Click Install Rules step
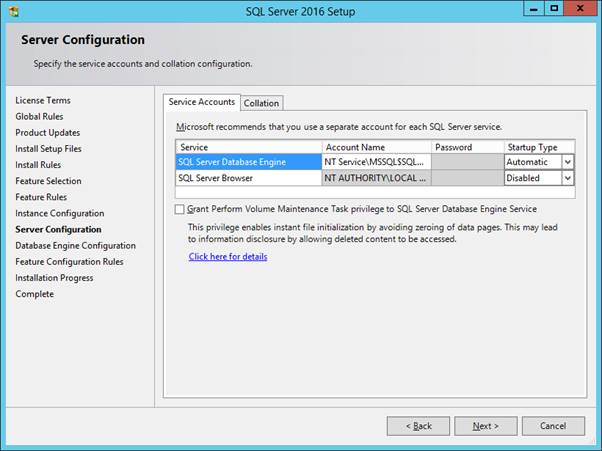Image resolution: width=602 pixels, height=451 pixels. tap(38, 165)
